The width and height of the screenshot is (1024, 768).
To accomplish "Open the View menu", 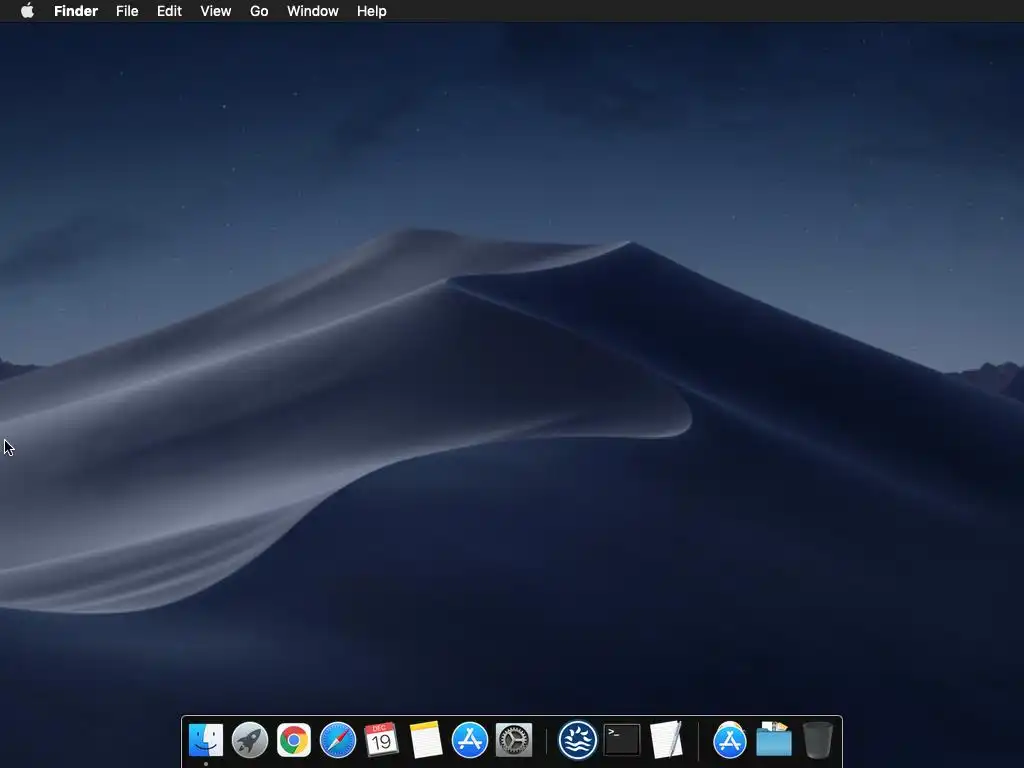I will tap(216, 11).
